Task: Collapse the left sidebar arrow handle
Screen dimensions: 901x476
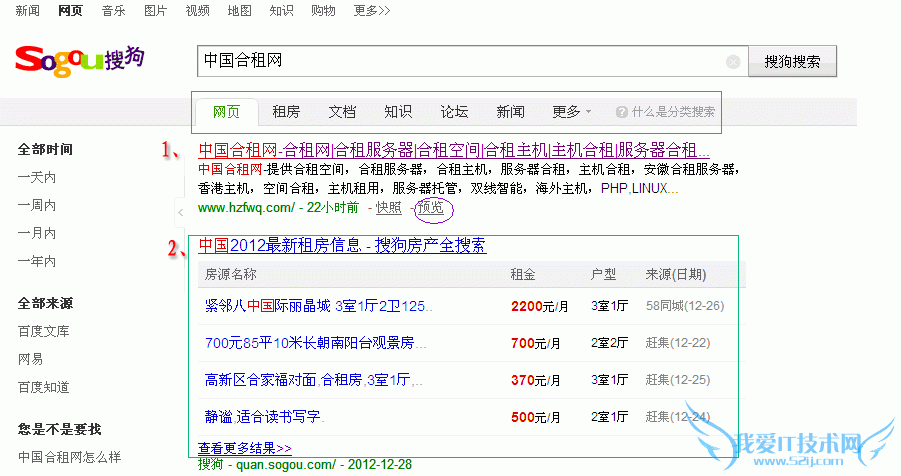Action: [180, 212]
